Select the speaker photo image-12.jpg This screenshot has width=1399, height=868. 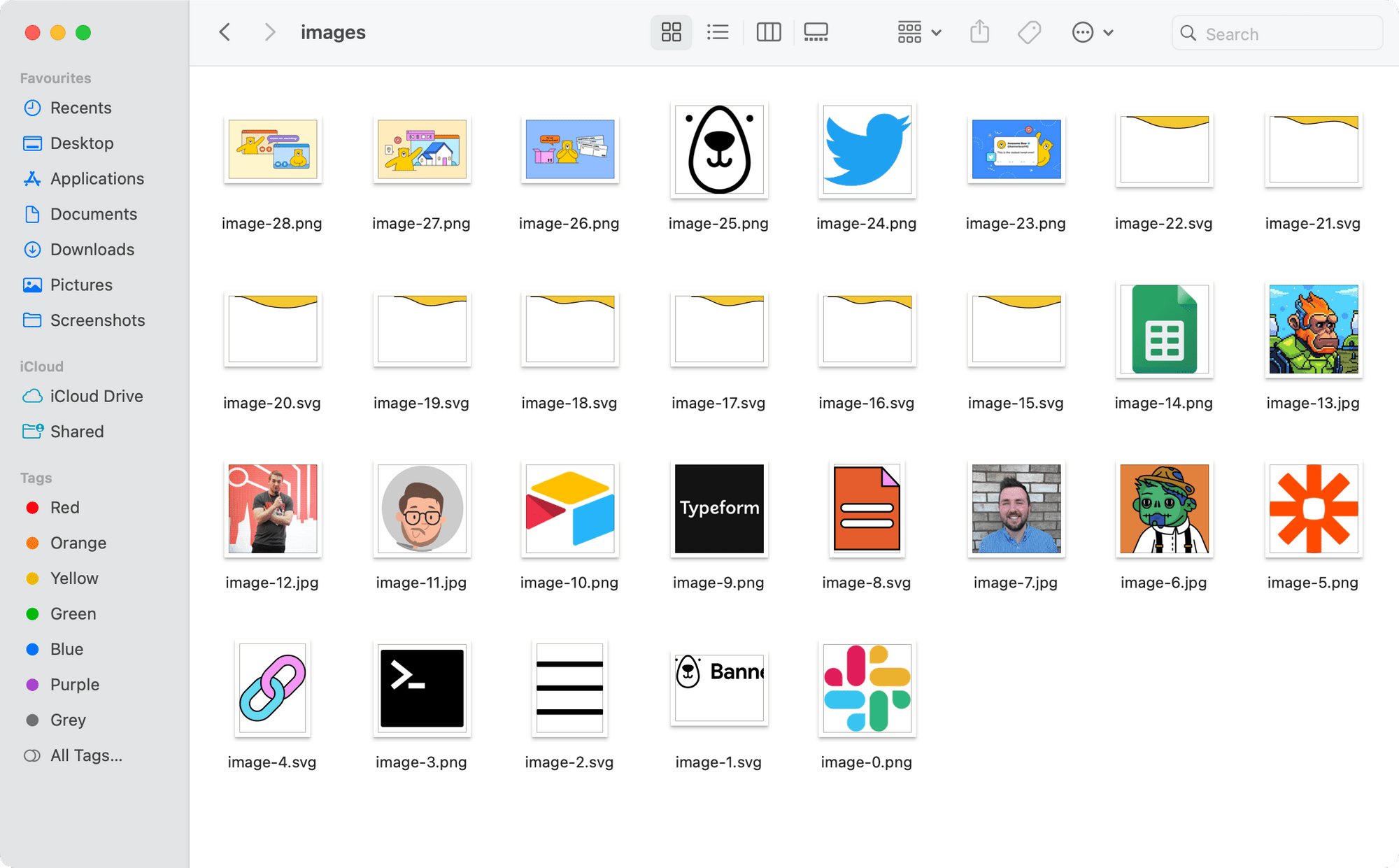tap(273, 509)
